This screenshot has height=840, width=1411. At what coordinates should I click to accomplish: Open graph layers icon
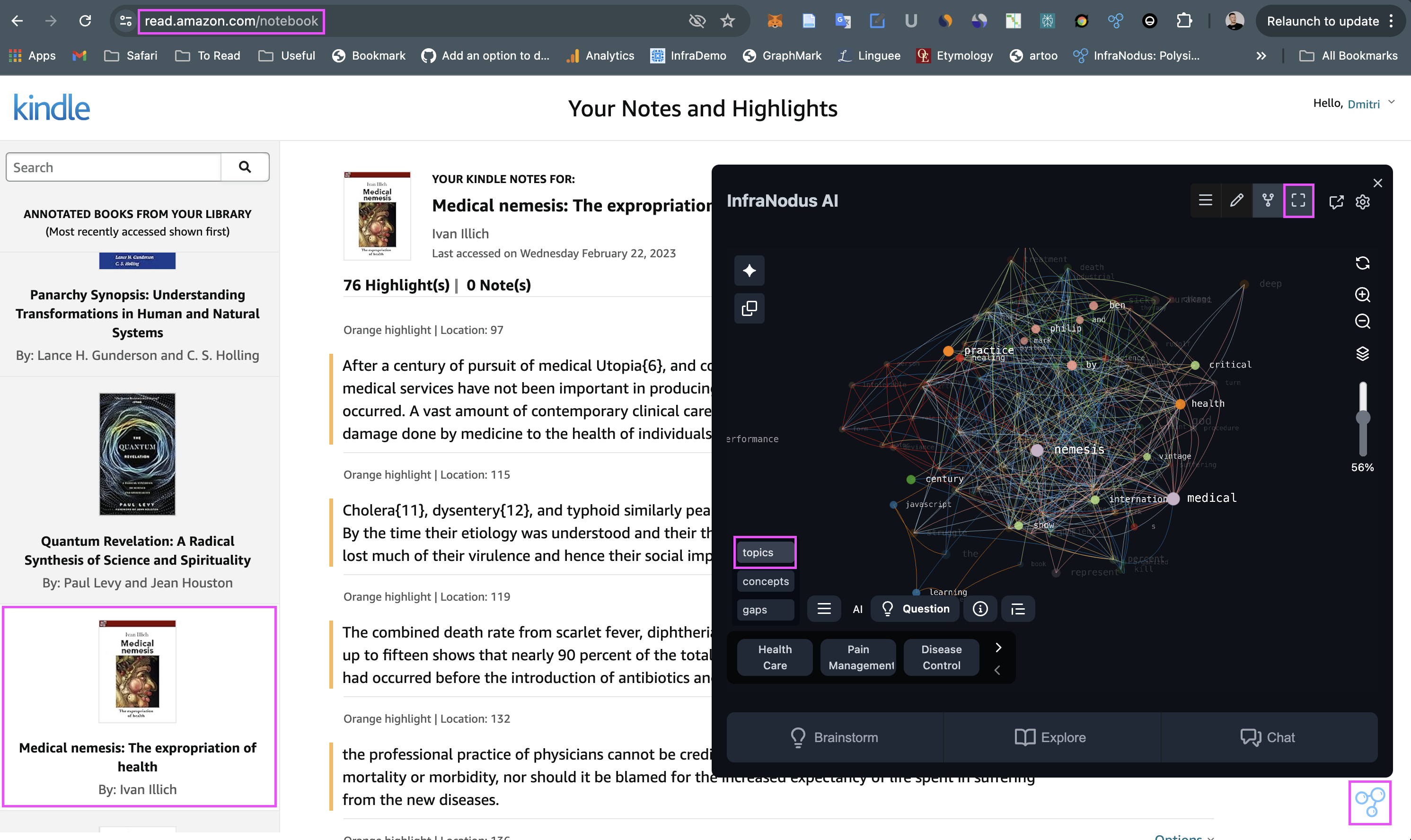tap(1362, 354)
